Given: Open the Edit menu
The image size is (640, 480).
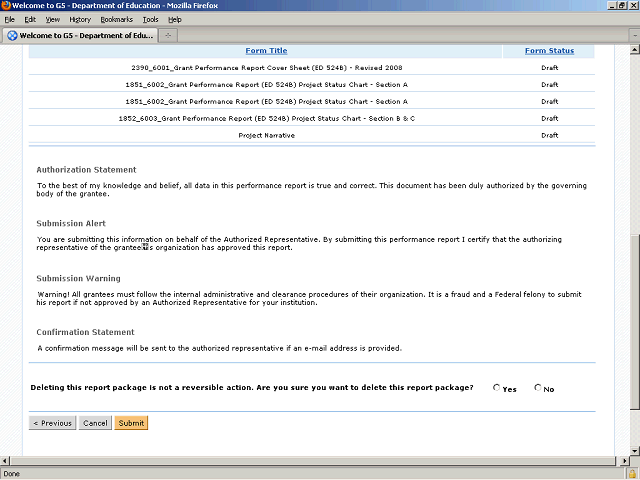Looking at the screenshot, I should click(30, 20).
